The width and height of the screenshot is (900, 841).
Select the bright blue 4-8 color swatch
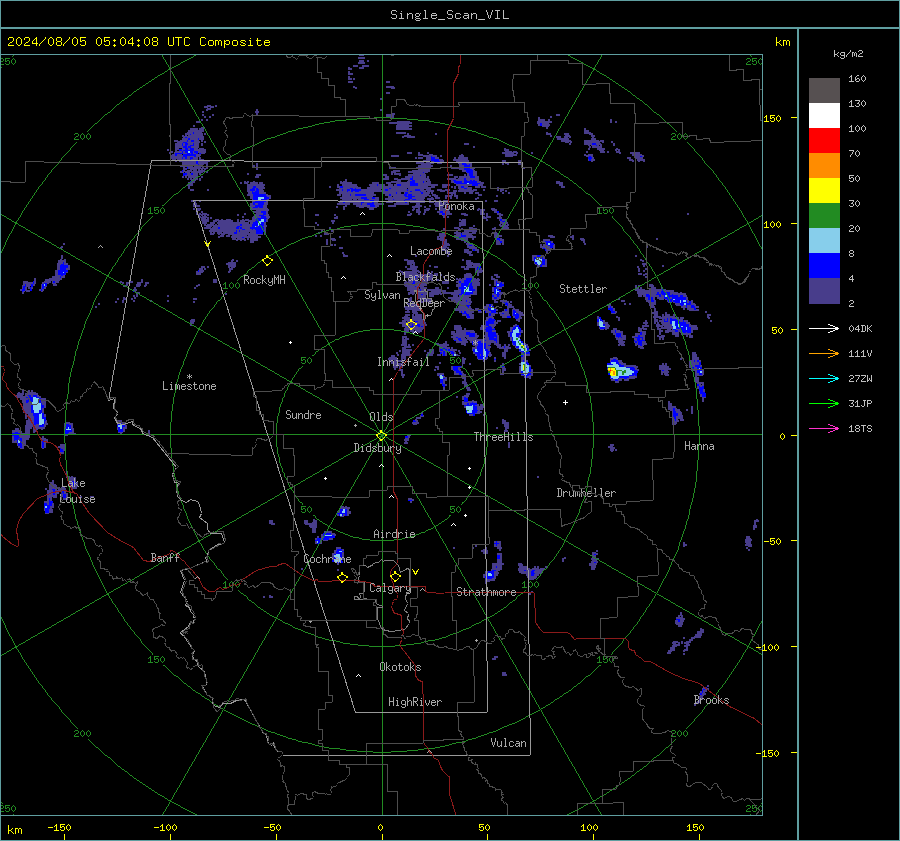coord(824,266)
